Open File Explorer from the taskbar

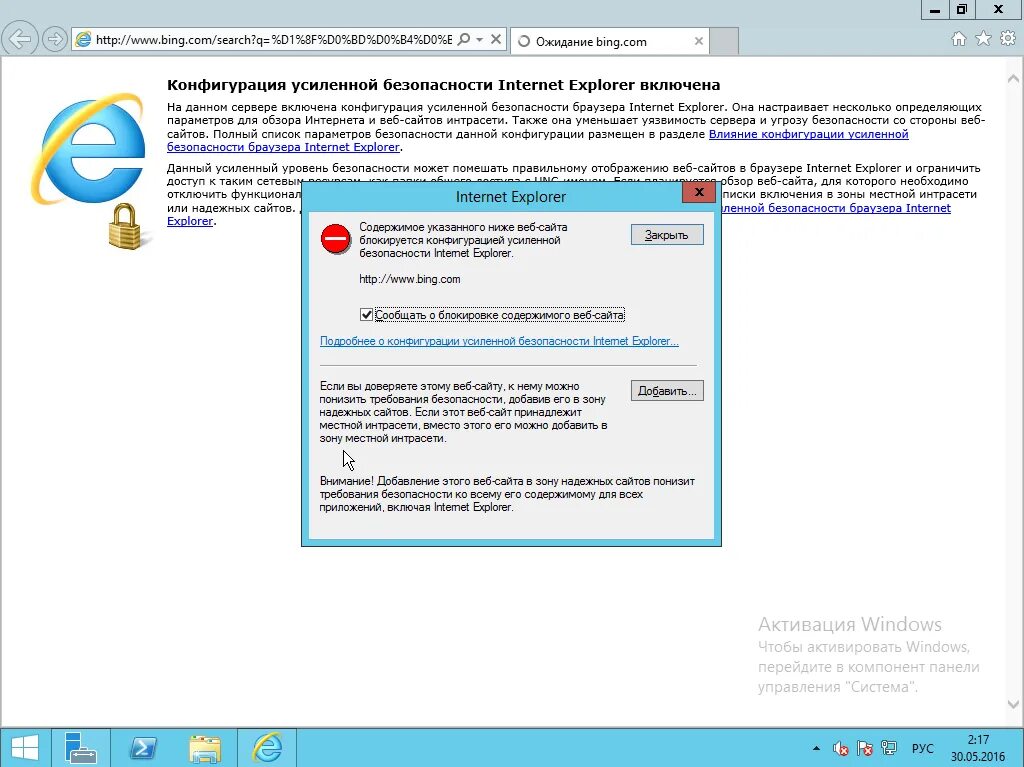click(x=205, y=747)
